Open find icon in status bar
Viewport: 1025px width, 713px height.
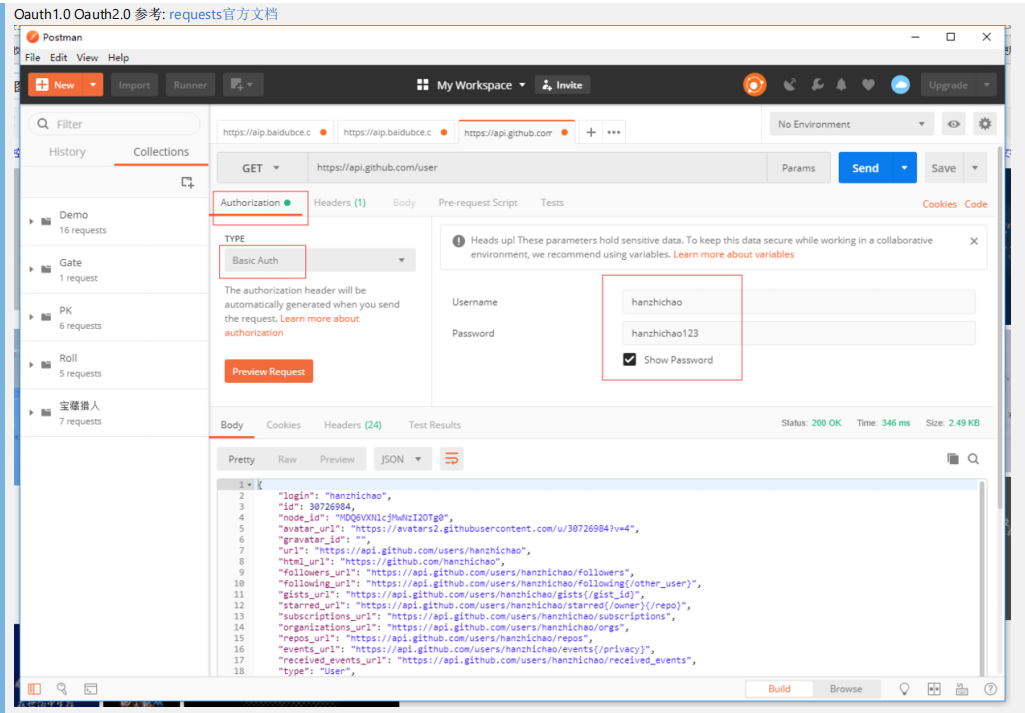[x=62, y=689]
